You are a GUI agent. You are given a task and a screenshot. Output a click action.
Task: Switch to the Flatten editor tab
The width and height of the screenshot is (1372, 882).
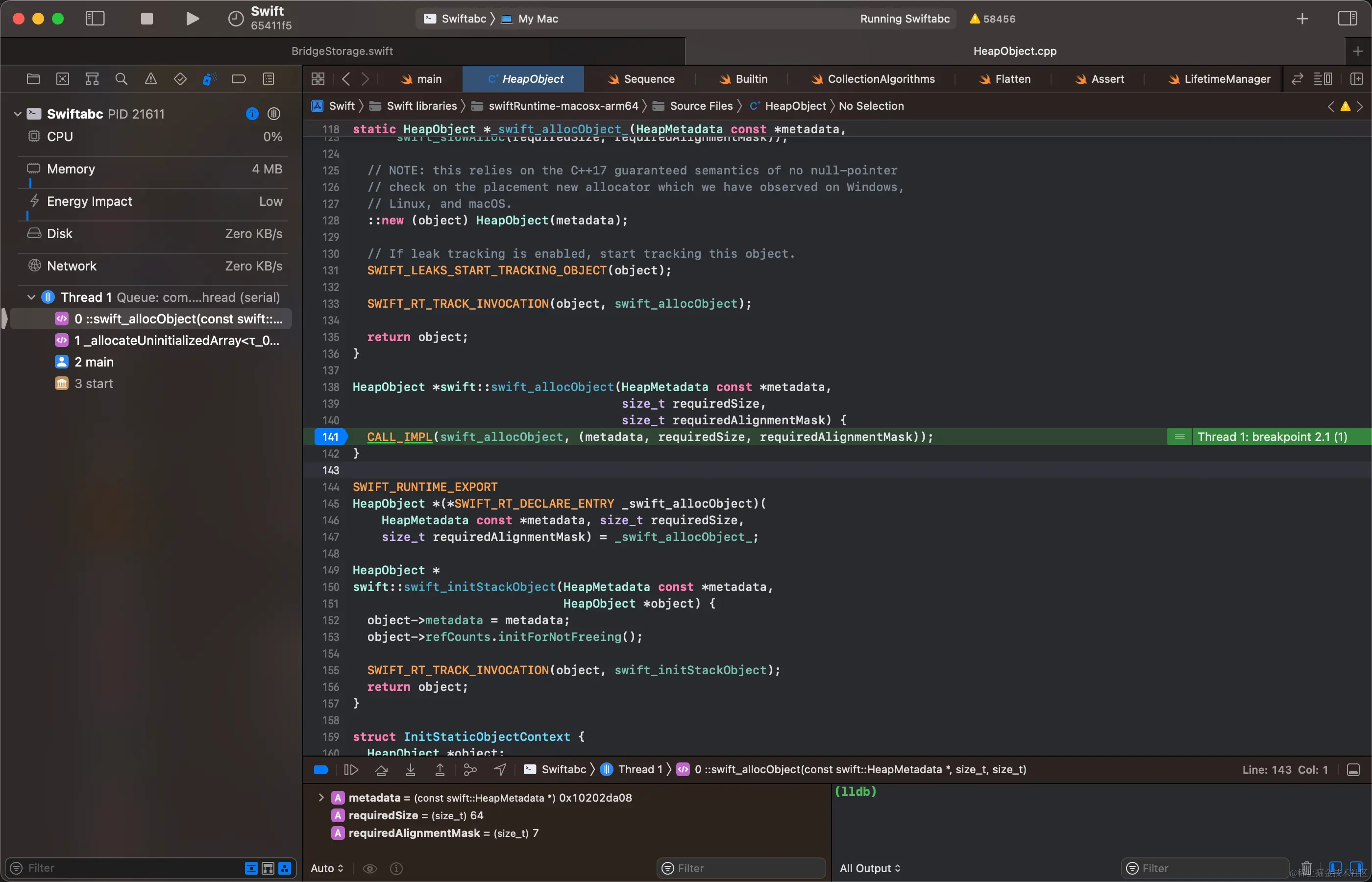pos(1004,79)
